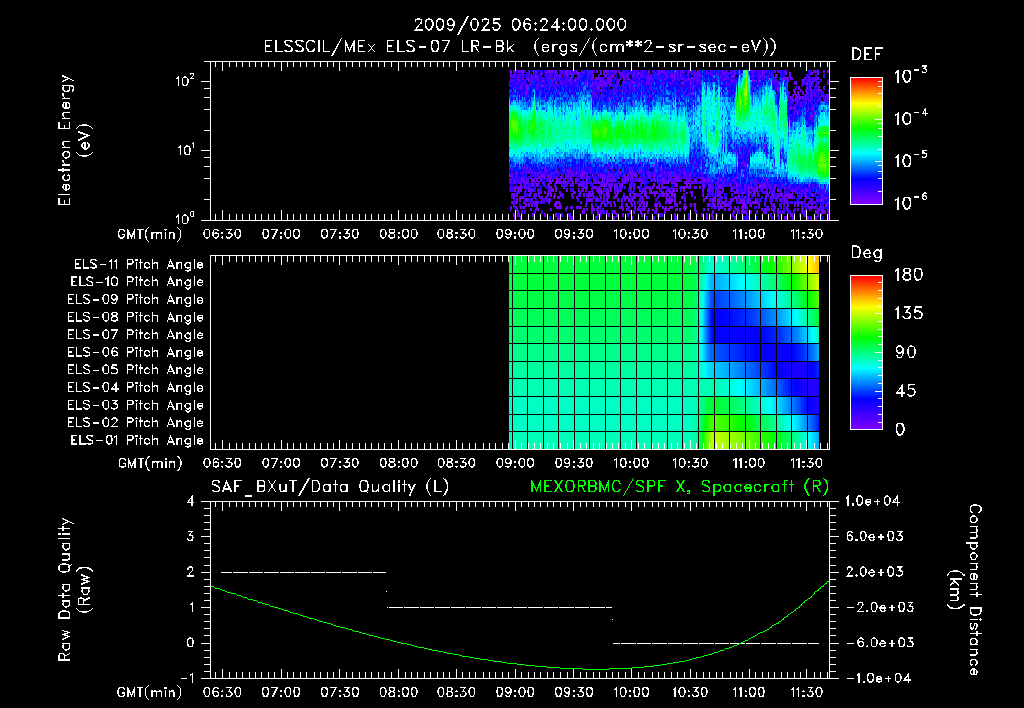Click the 10⁻³ value on DEF scale
The height and width of the screenshot is (708, 1024).
(x=910, y=75)
